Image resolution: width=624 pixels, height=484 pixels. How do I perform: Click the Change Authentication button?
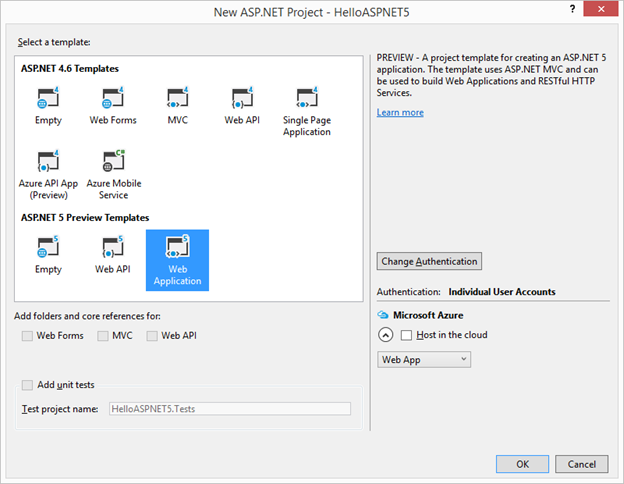(x=429, y=261)
